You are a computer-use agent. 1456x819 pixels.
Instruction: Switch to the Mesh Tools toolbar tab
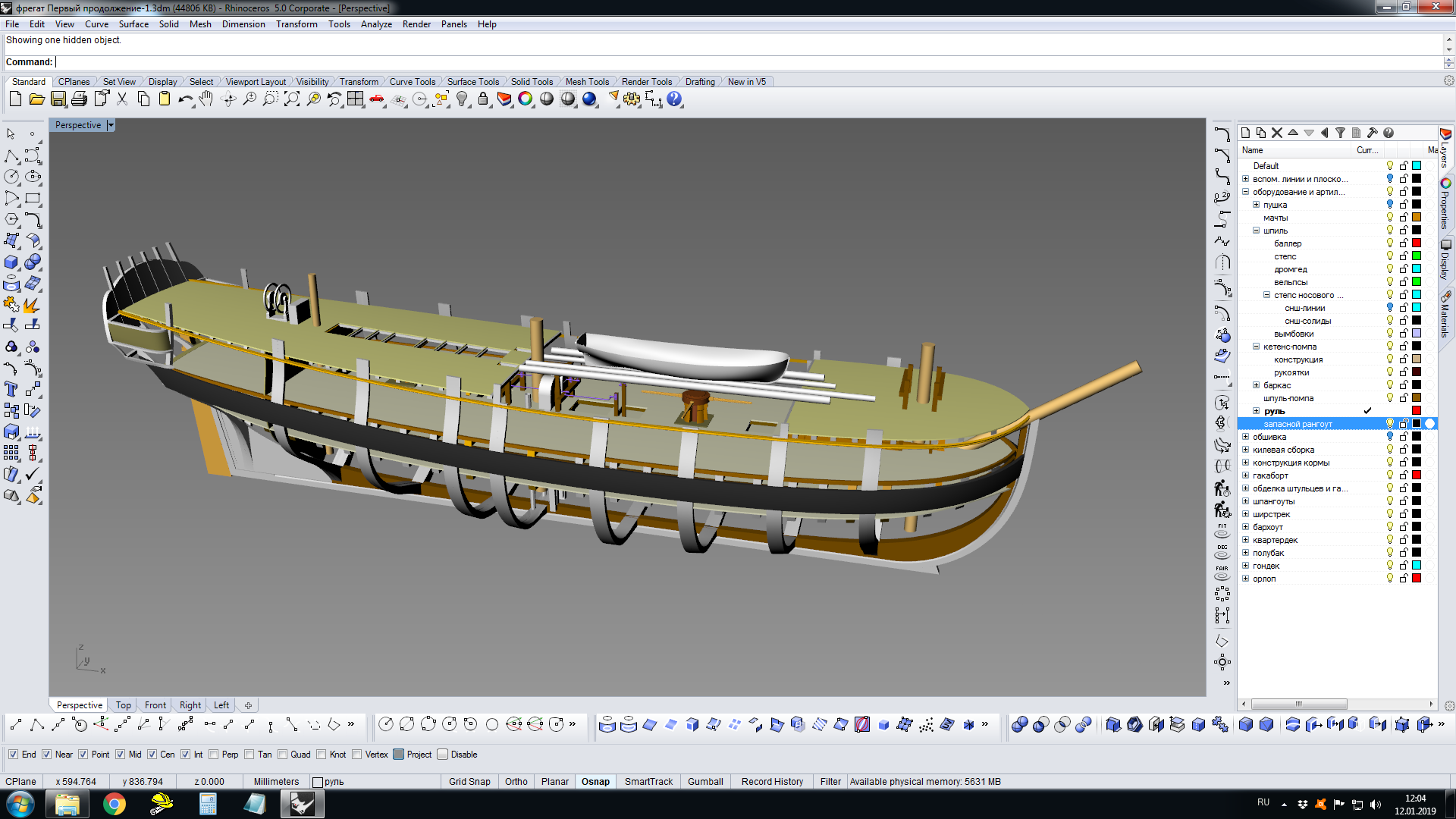(x=587, y=82)
